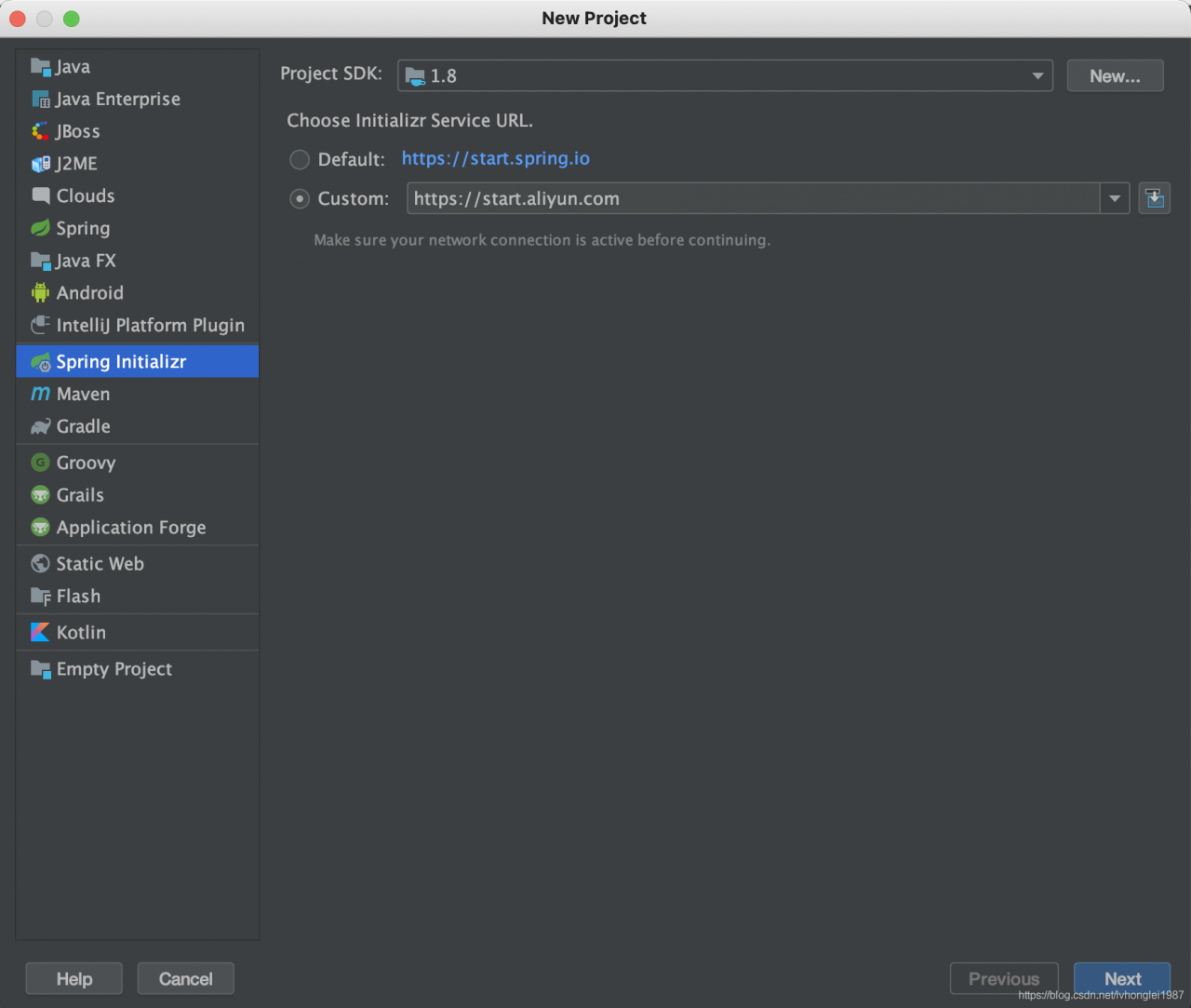Click the JBoss icon
The height and width of the screenshot is (1008, 1191).
40,131
